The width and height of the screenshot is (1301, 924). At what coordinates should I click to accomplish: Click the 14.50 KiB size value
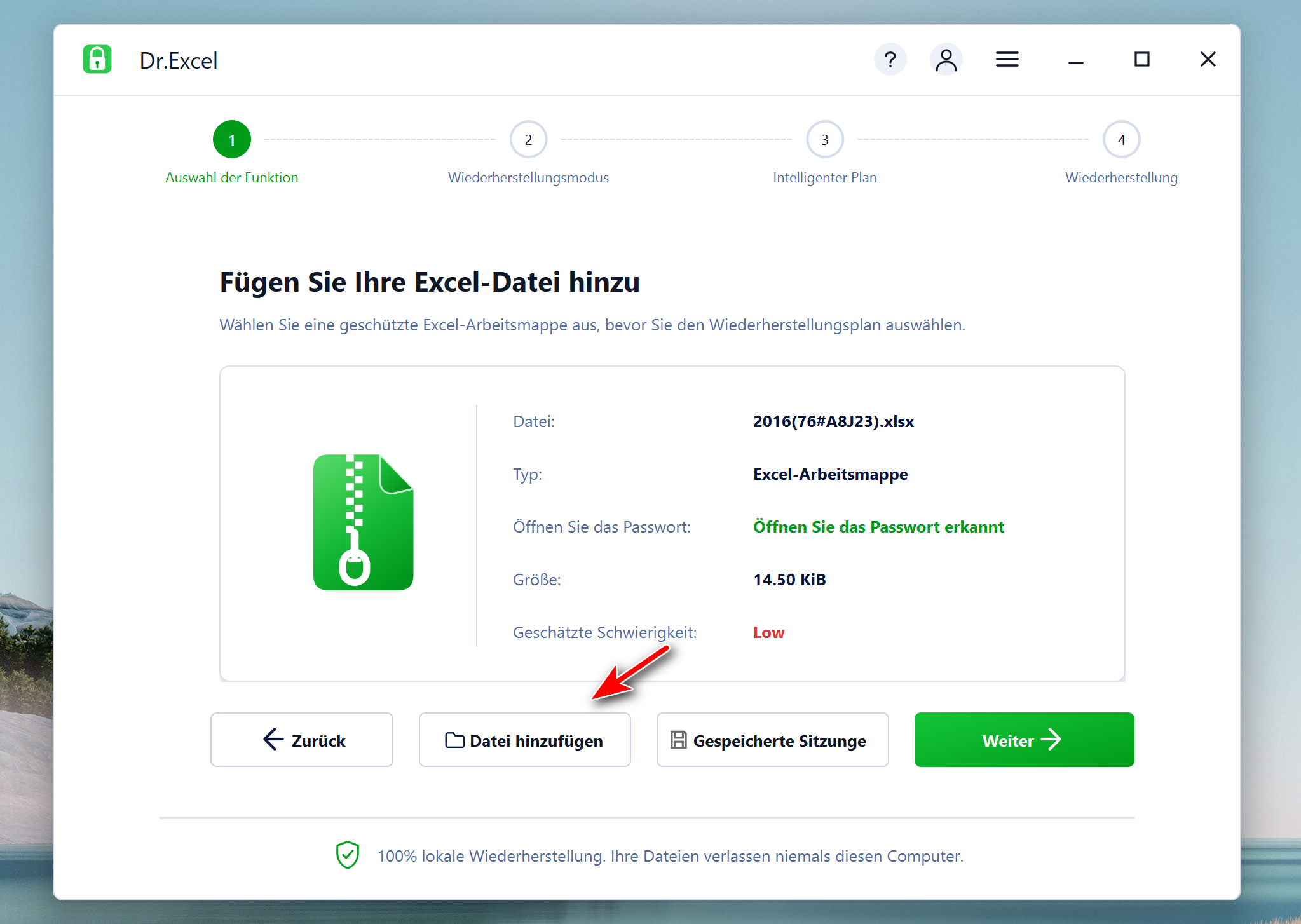(789, 580)
